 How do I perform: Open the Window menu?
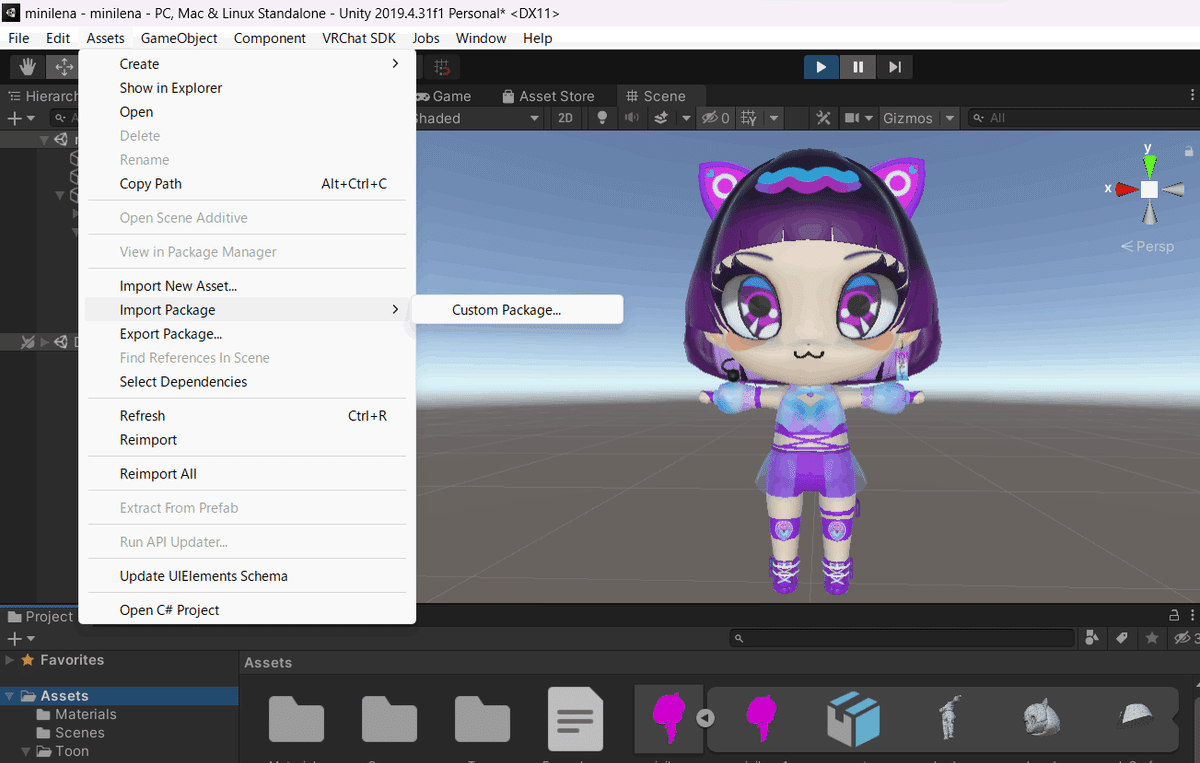(481, 38)
